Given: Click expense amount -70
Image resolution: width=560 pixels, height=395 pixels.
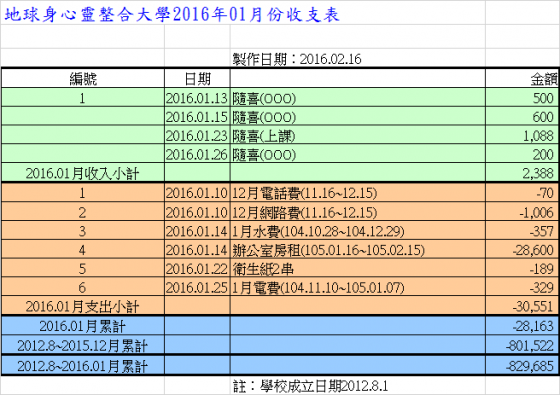Looking at the screenshot, I should (522, 193).
